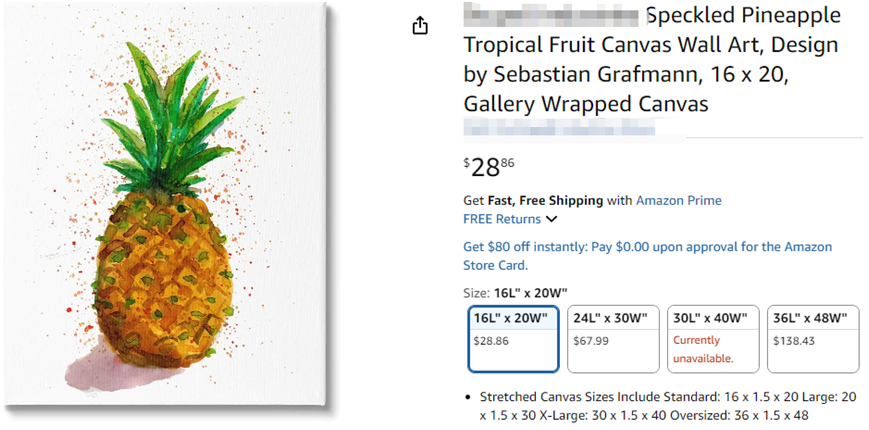Screen dimensions: 869x430
Task: Click "Gallery Wrapped Canvas" title text
Action: (x=586, y=104)
